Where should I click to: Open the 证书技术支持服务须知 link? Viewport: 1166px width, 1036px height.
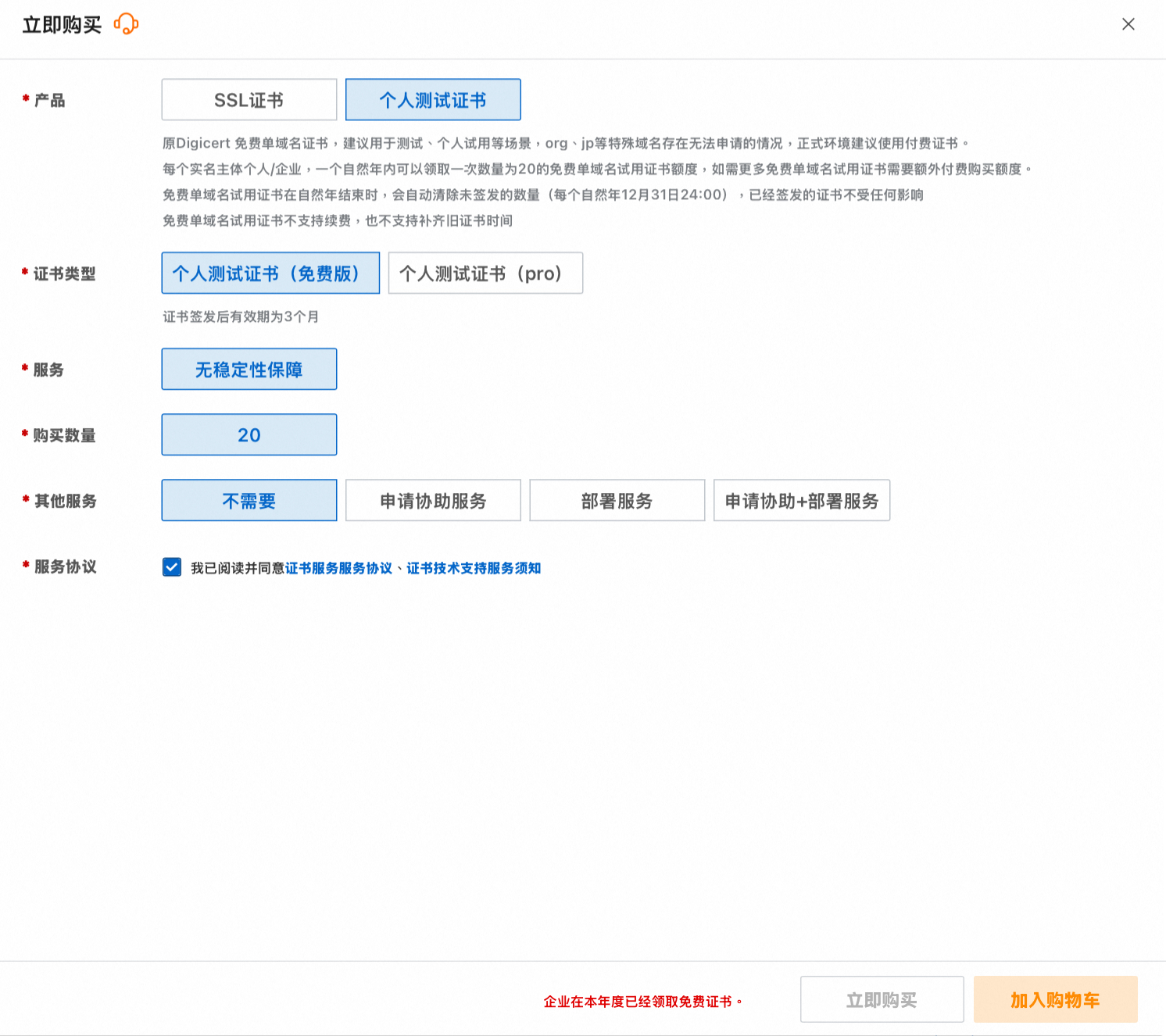point(475,568)
